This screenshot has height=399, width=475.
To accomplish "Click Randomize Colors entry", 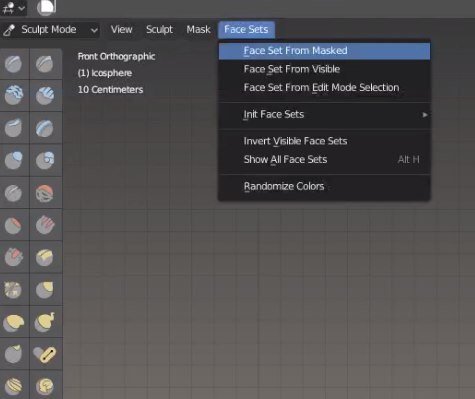I will click(324, 186).
